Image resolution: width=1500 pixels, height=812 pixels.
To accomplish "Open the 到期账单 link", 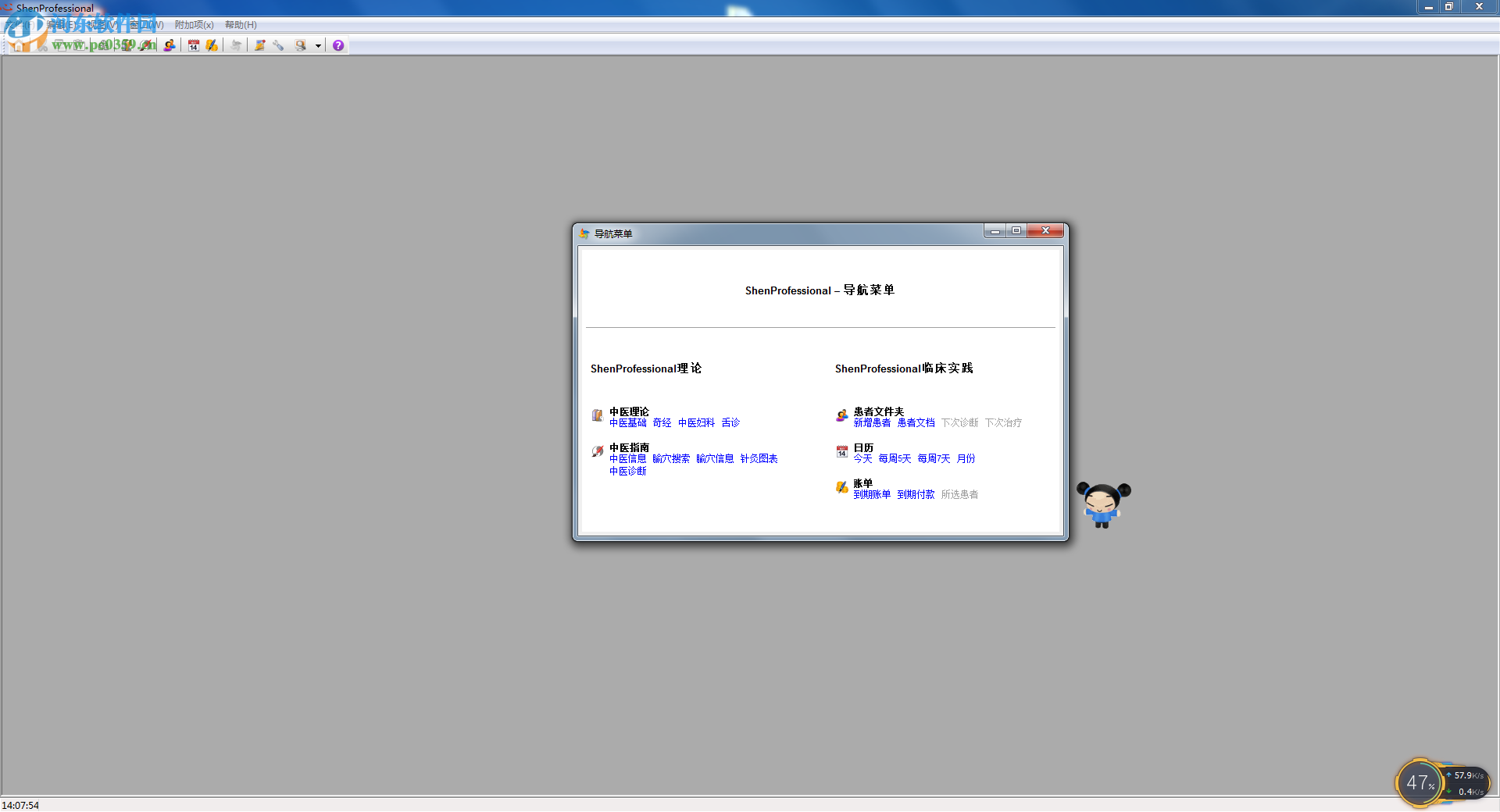I will (873, 495).
